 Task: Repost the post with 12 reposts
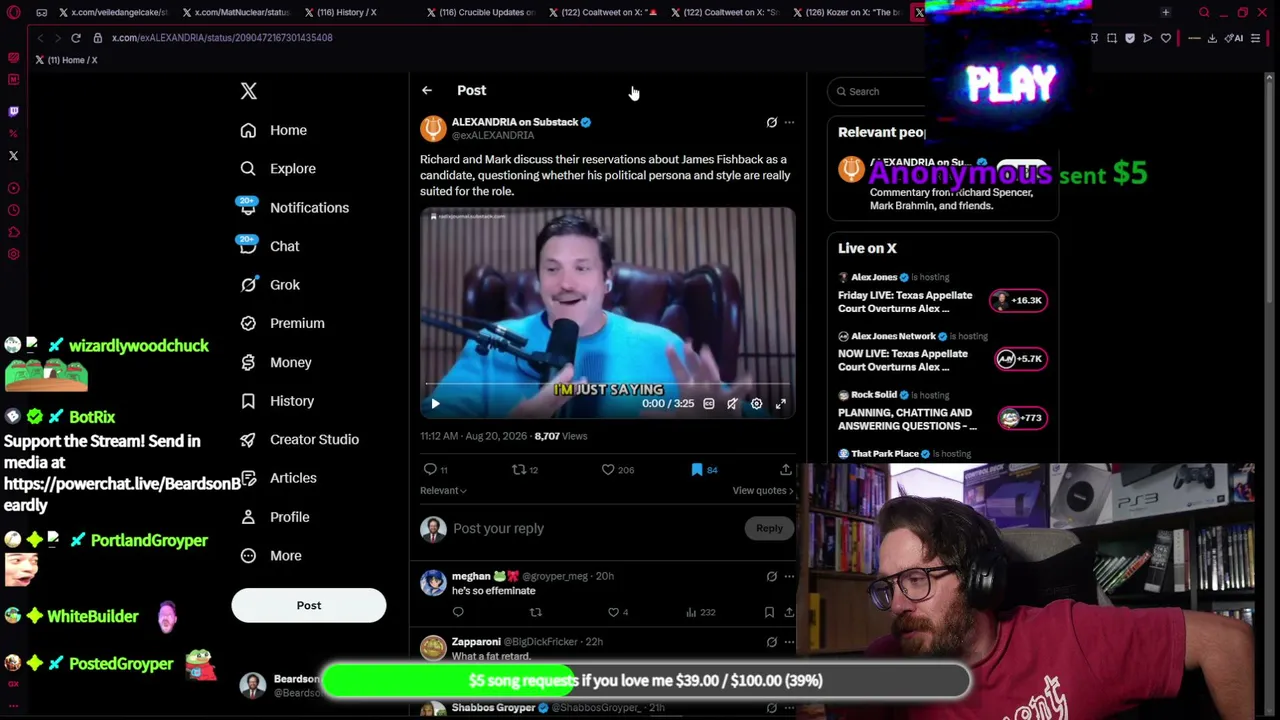click(x=518, y=469)
